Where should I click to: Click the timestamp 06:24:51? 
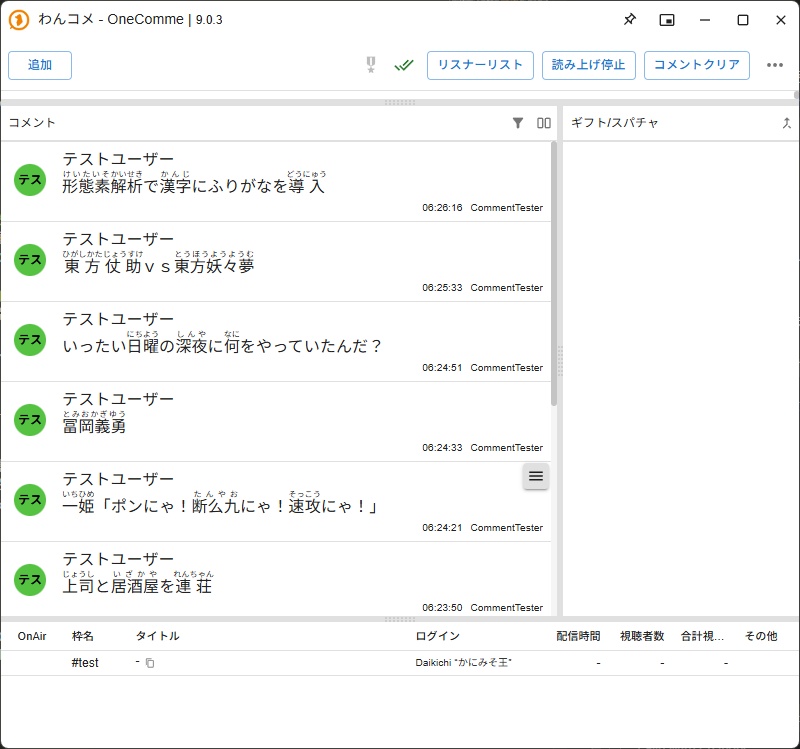point(442,368)
